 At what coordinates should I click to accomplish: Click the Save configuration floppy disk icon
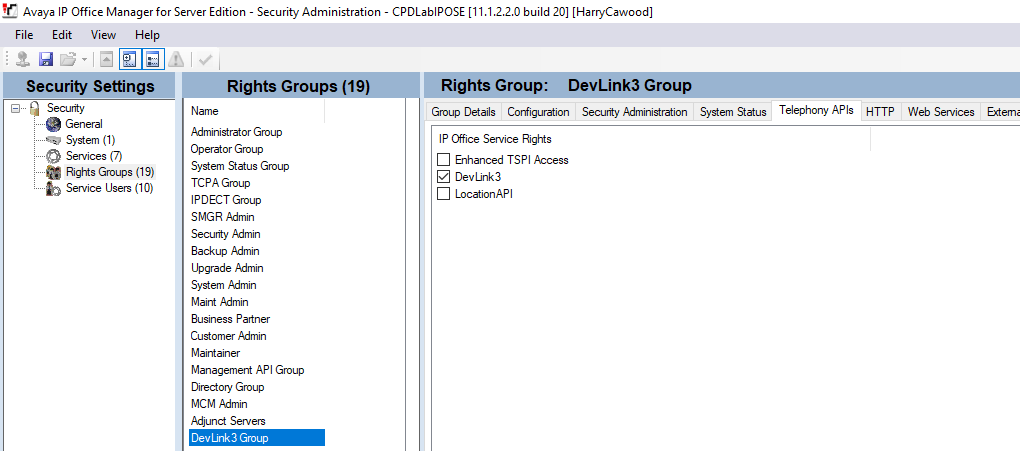coord(46,60)
